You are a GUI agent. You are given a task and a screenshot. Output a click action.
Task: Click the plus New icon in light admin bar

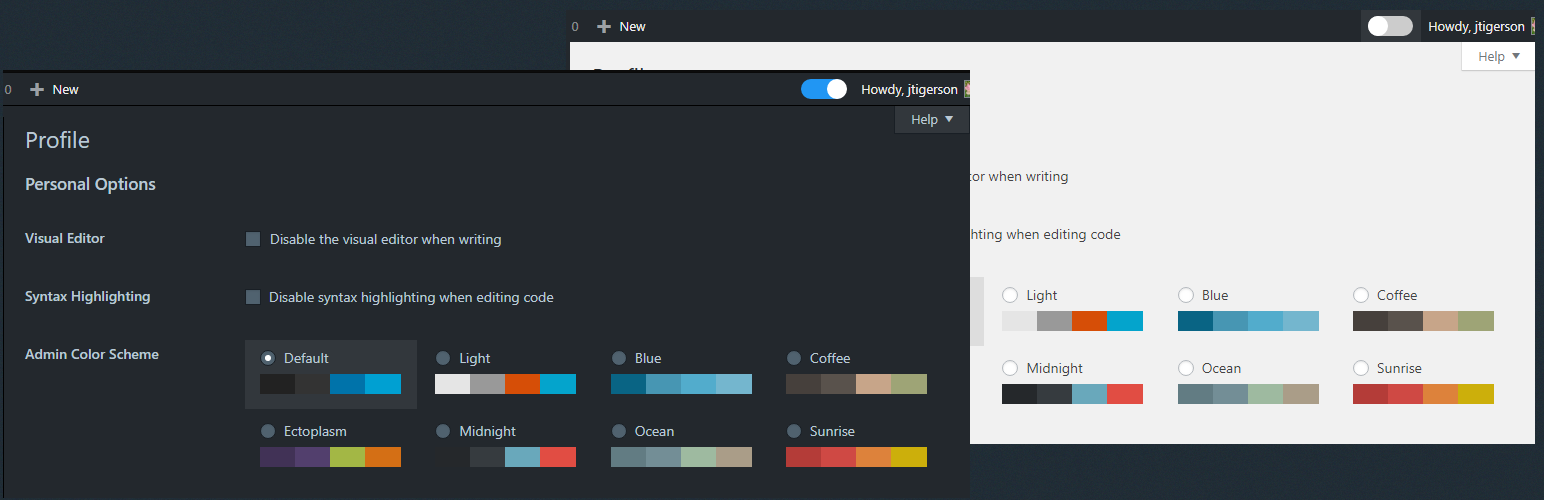tap(604, 27)
